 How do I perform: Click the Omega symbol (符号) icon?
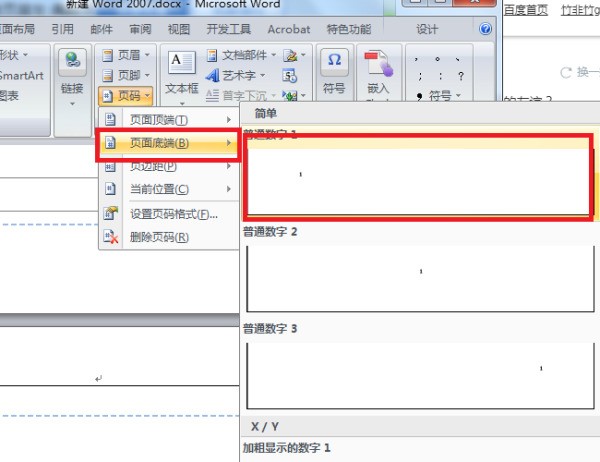pyautogui.click(x=334, y=62)
